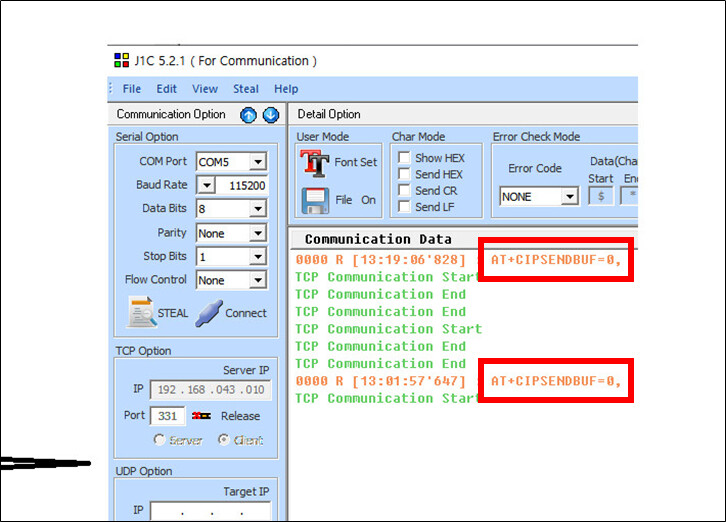Select the Server radio button
The width and height of the screenshot is (726, 522).
tap(159, 439)
